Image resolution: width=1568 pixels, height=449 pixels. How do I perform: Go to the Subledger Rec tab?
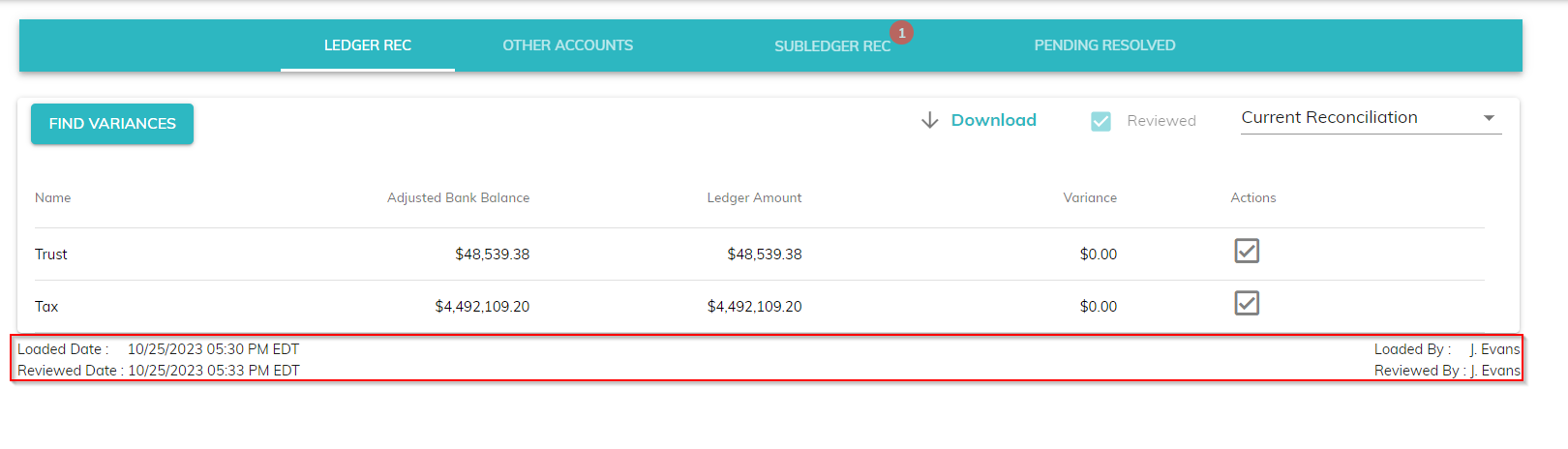click(831, 46)
